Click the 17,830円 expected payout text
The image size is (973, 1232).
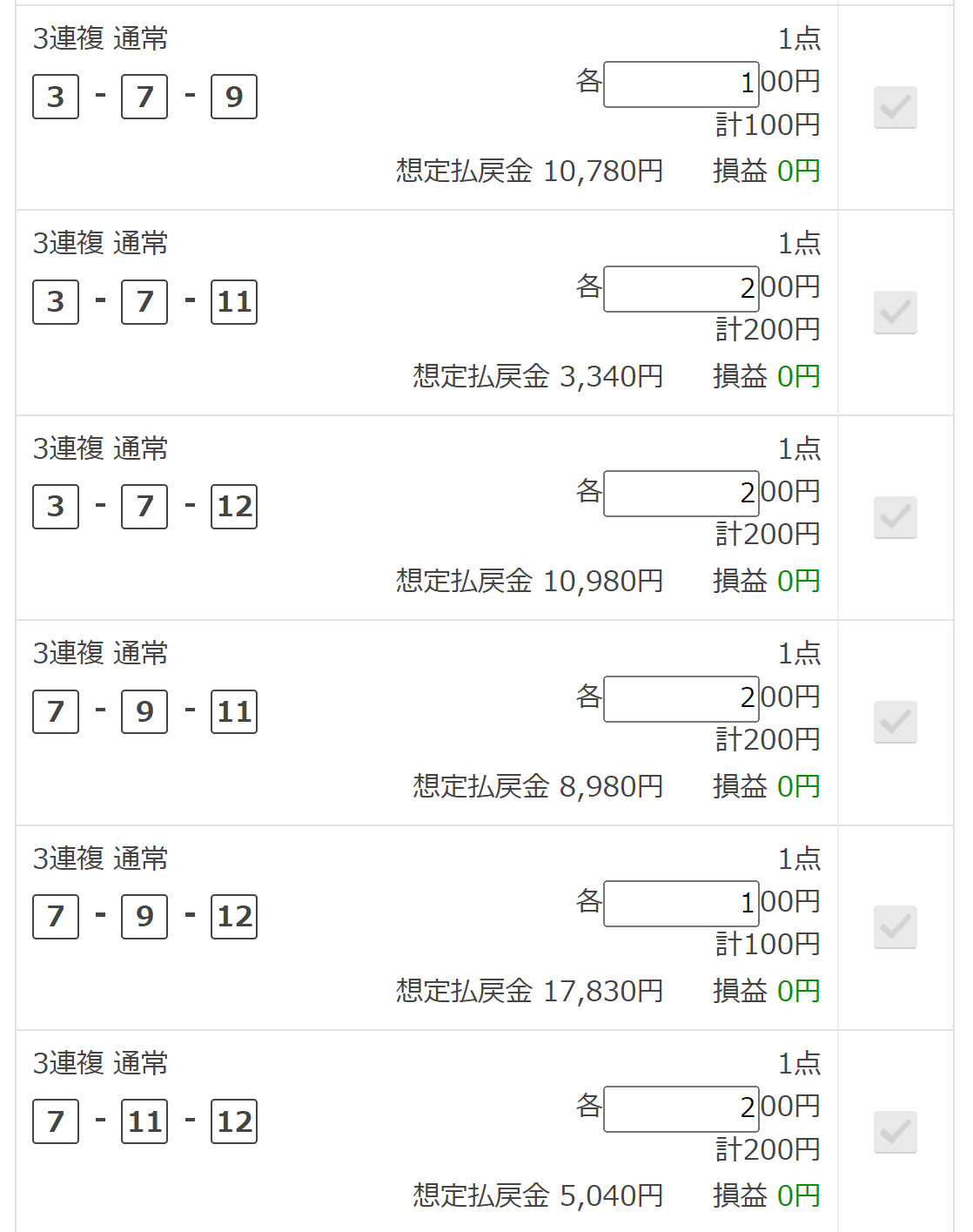603,991
